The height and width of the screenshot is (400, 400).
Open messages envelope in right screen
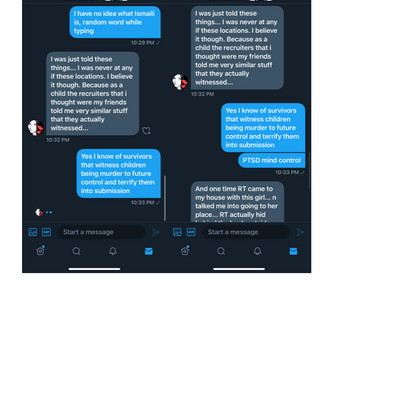pos(293,251)
